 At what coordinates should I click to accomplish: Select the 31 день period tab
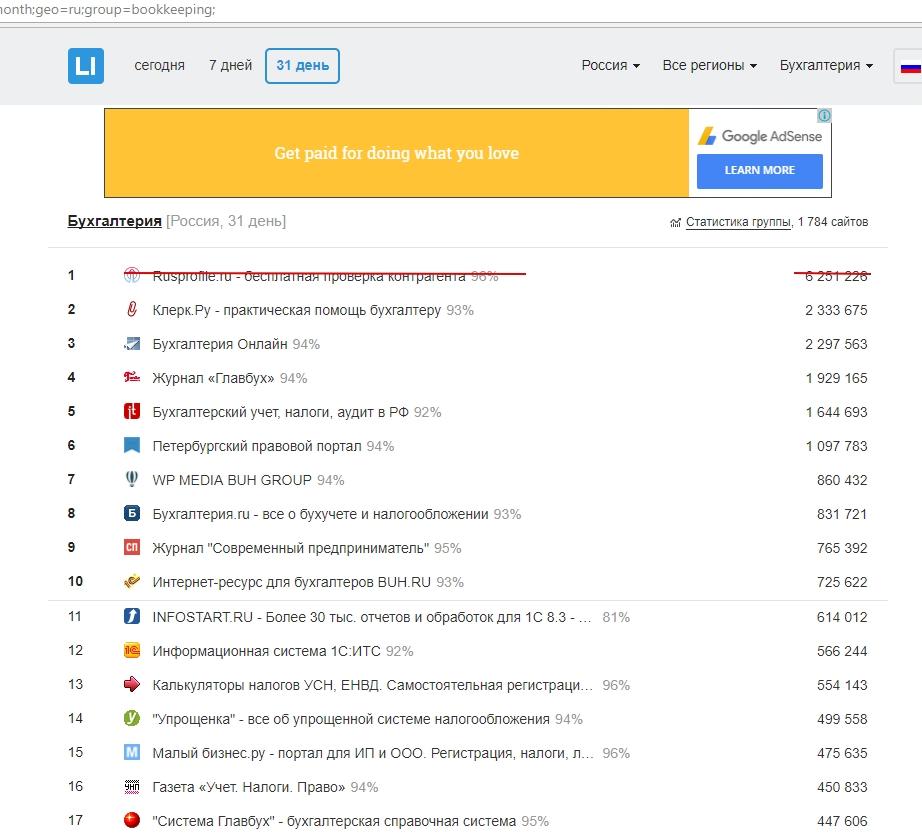click(302, 66)
